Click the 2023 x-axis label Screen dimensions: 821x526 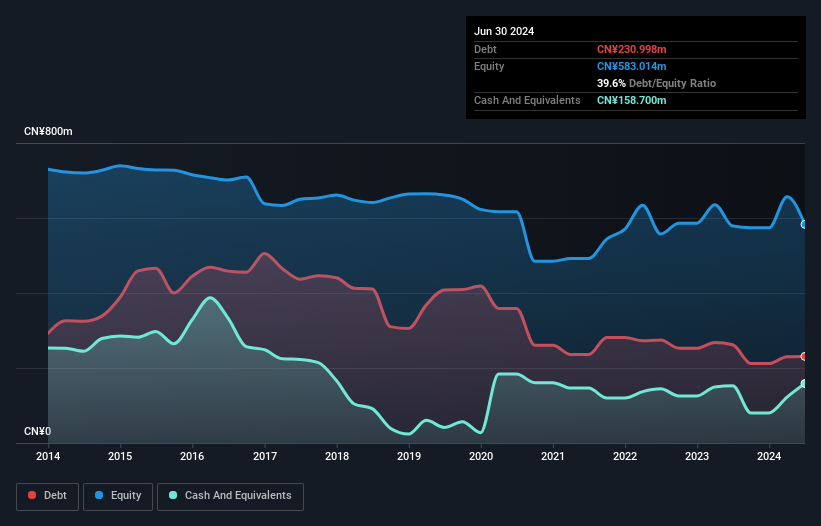tap(697, 456)
